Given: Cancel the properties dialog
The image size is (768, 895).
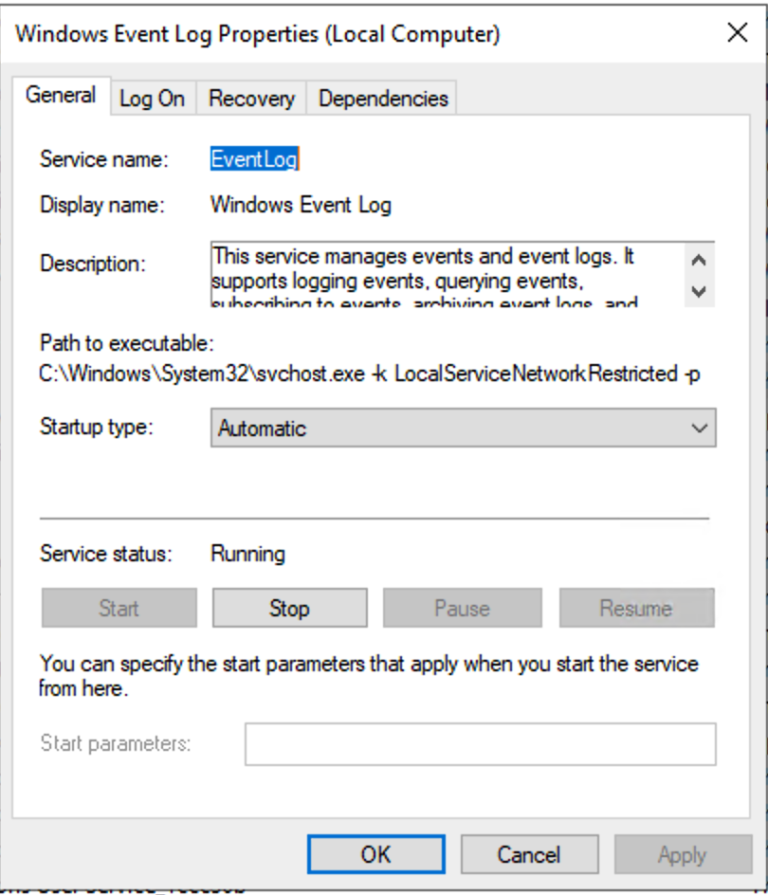Looking at the screenshot, I should 529,853.
